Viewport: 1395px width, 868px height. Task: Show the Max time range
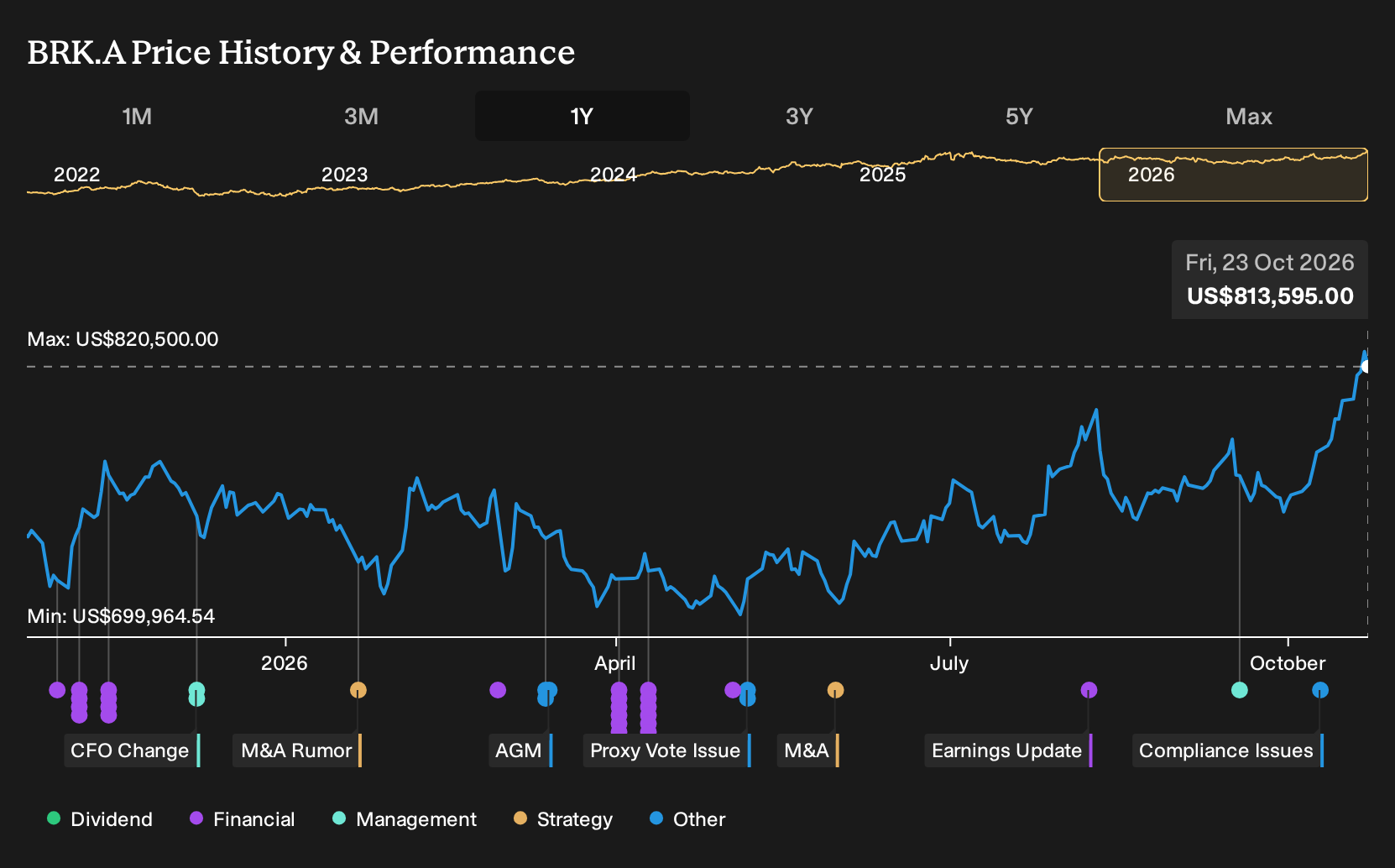pos(1249,116)
